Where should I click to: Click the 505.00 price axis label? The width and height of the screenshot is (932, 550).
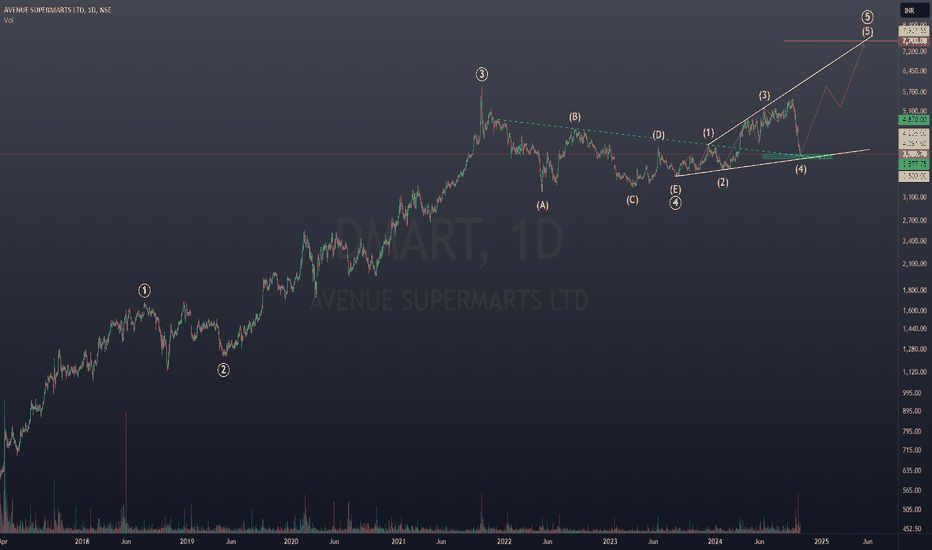(912, 510)
